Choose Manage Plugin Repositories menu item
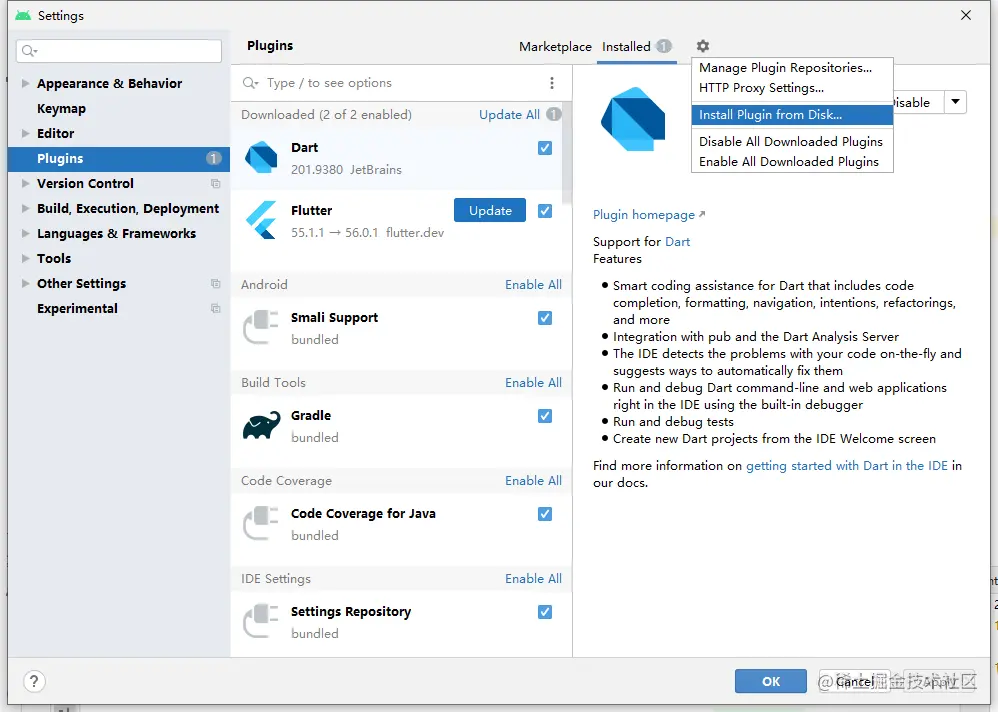 [x=792, y=68]
